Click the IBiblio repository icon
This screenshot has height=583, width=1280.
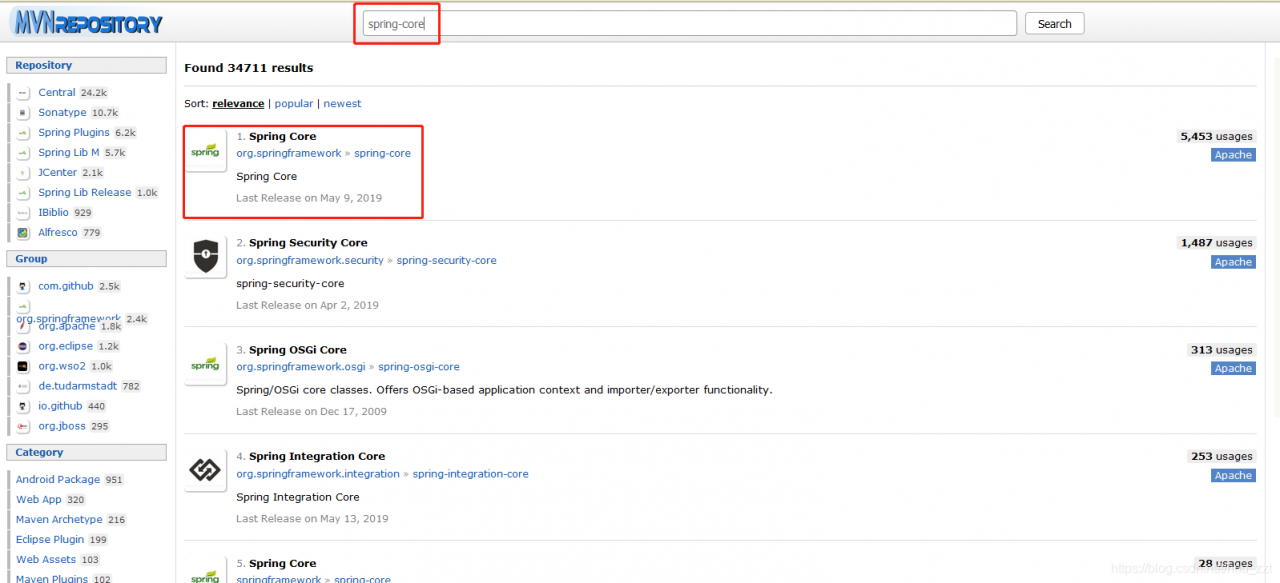coord(23,213)
